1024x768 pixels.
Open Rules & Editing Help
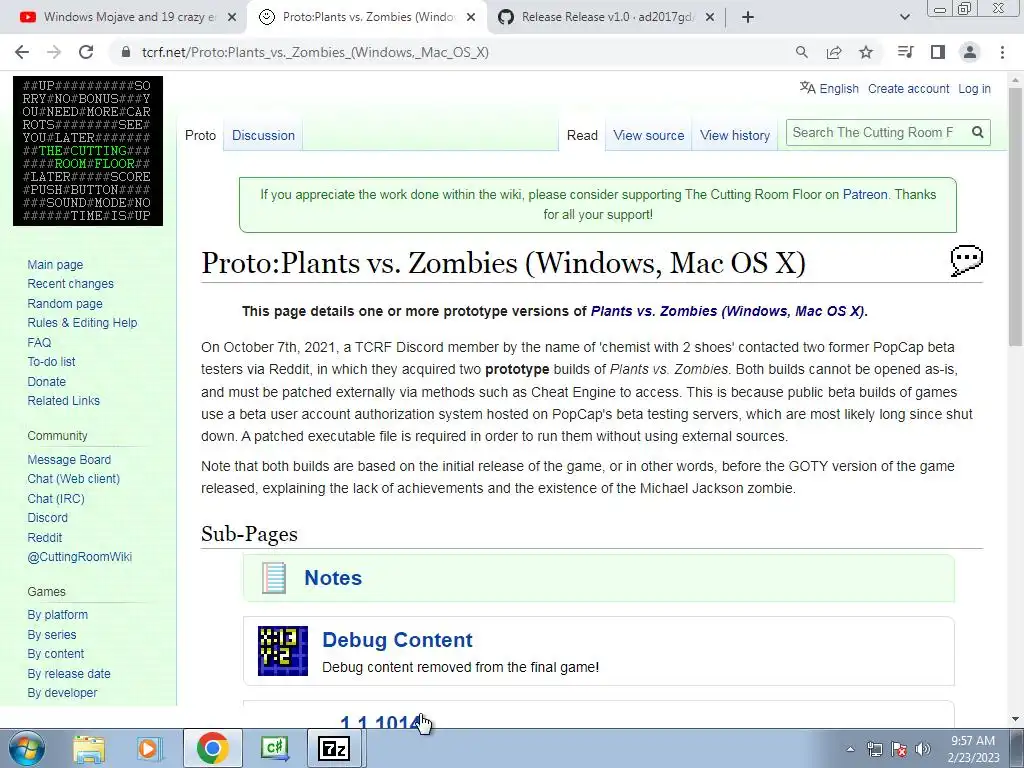tap(82, 323)
